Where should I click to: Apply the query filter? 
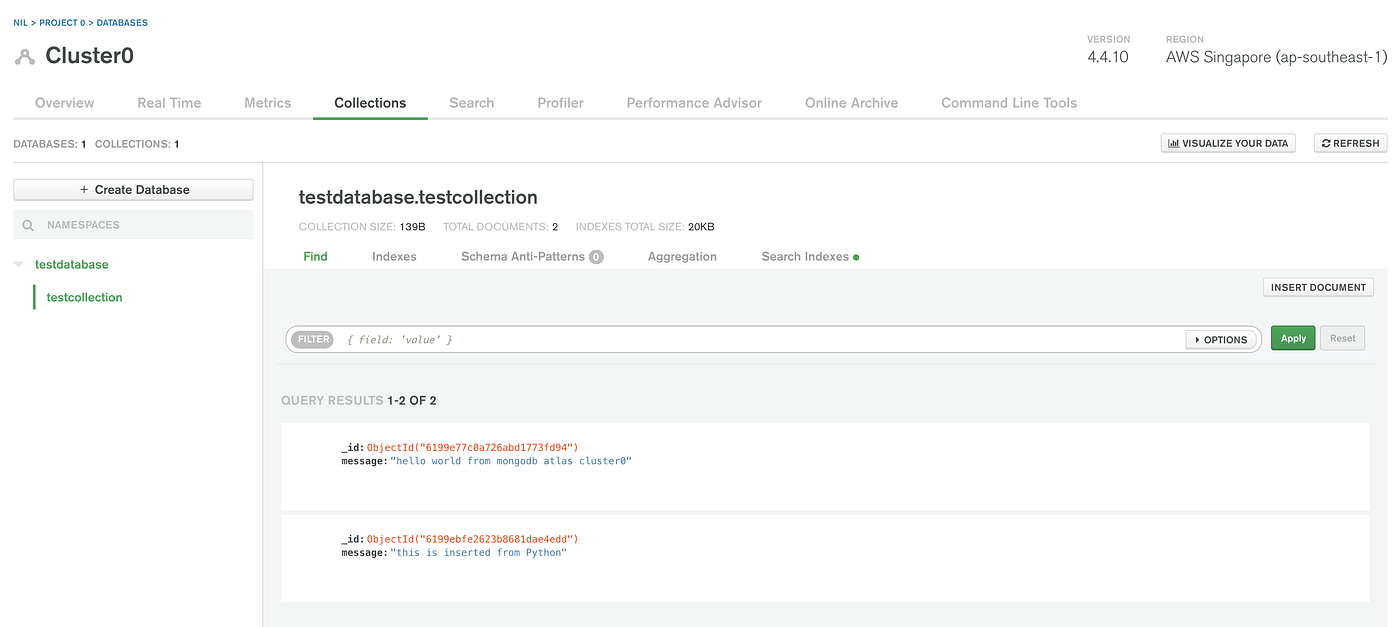coord(1293,339)
